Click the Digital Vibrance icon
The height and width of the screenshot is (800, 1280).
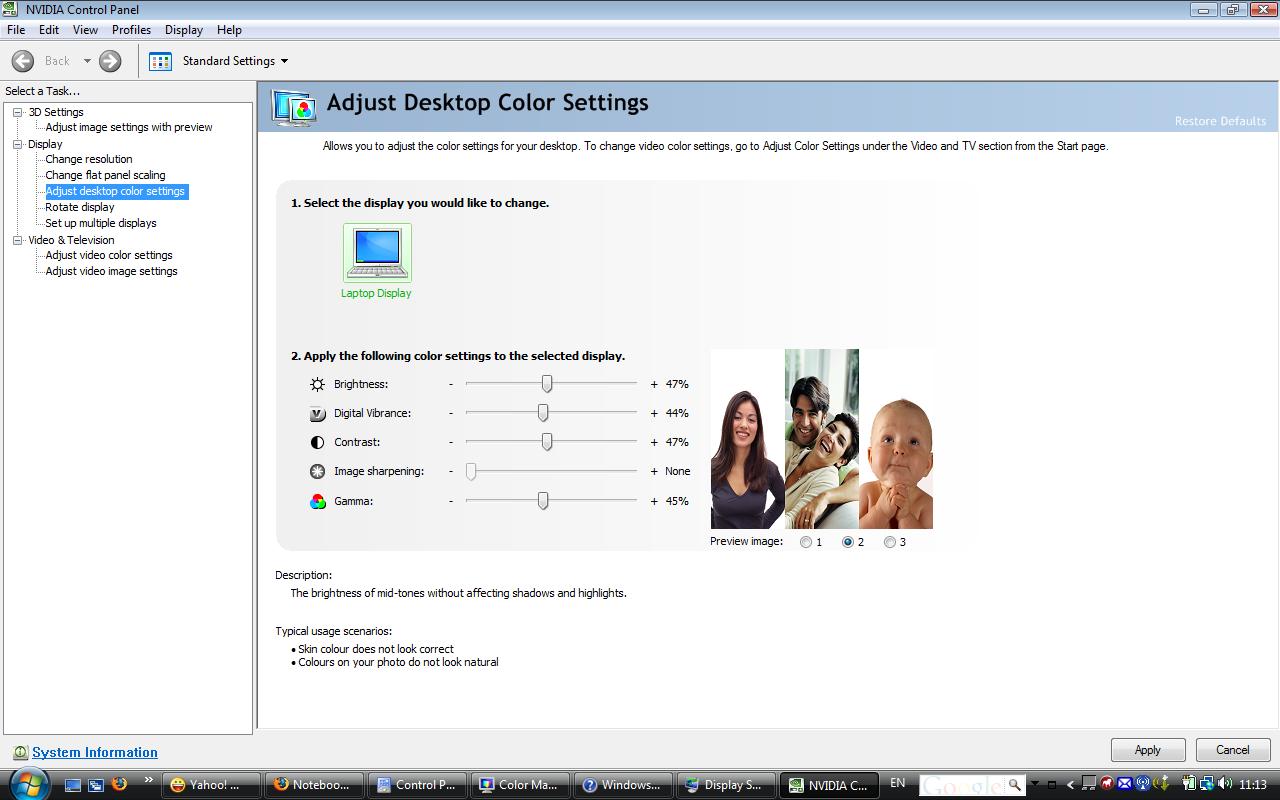pos(317,413)
